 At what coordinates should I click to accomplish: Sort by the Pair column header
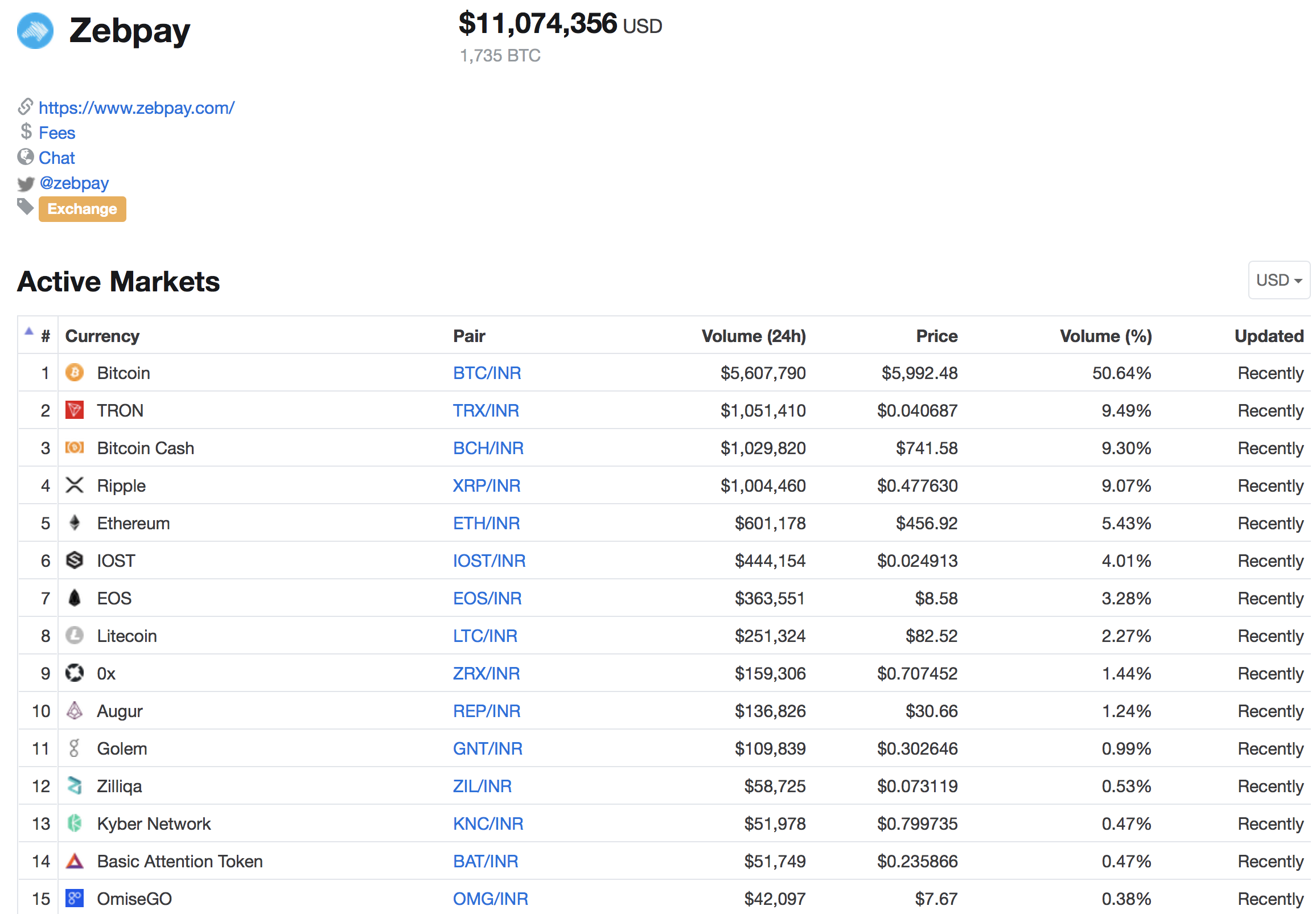[x=469, y=336]
